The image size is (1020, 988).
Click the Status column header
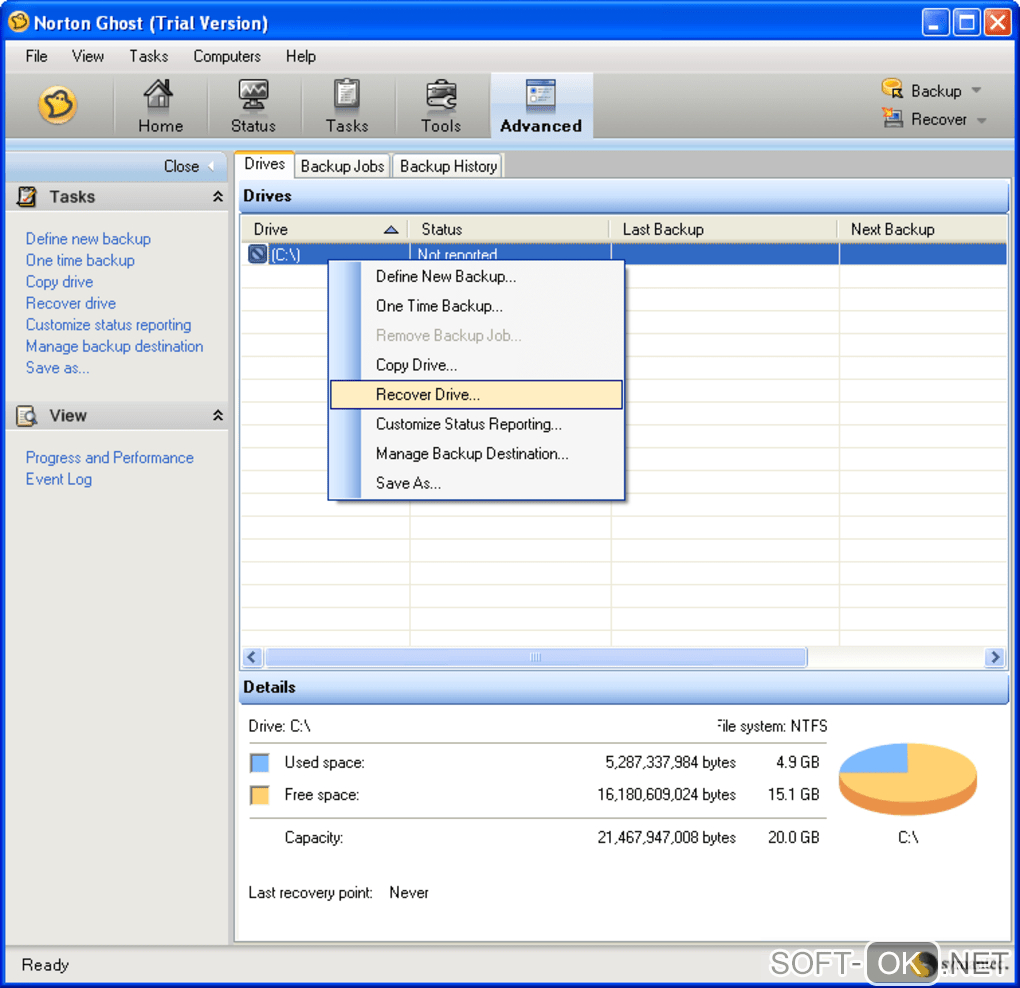(x=509, y=230)
